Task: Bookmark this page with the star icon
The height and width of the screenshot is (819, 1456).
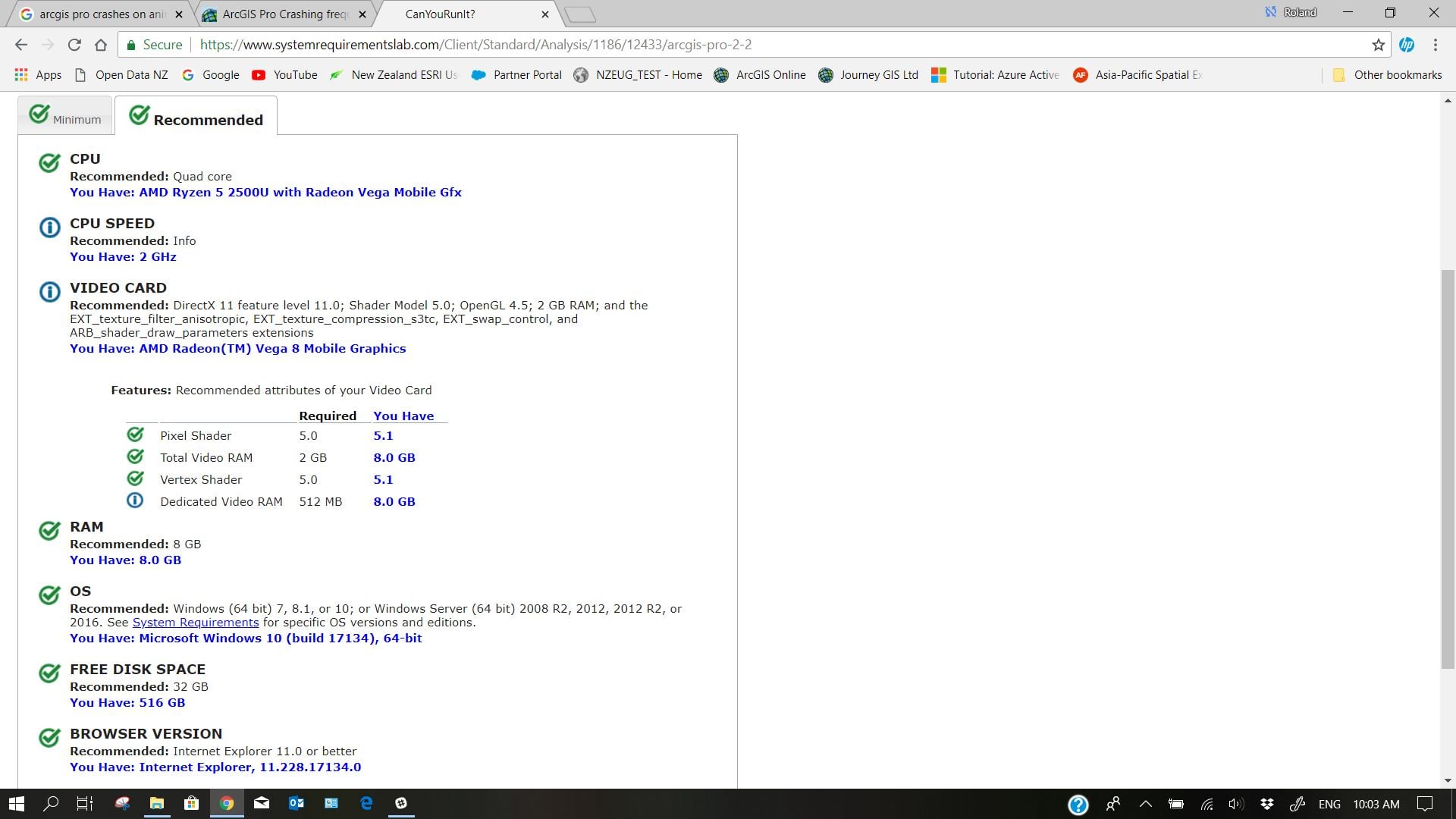Action: coord(1378,45)
